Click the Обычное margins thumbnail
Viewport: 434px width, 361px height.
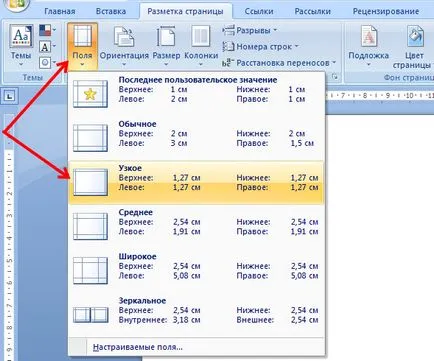(x=90, y=138)
